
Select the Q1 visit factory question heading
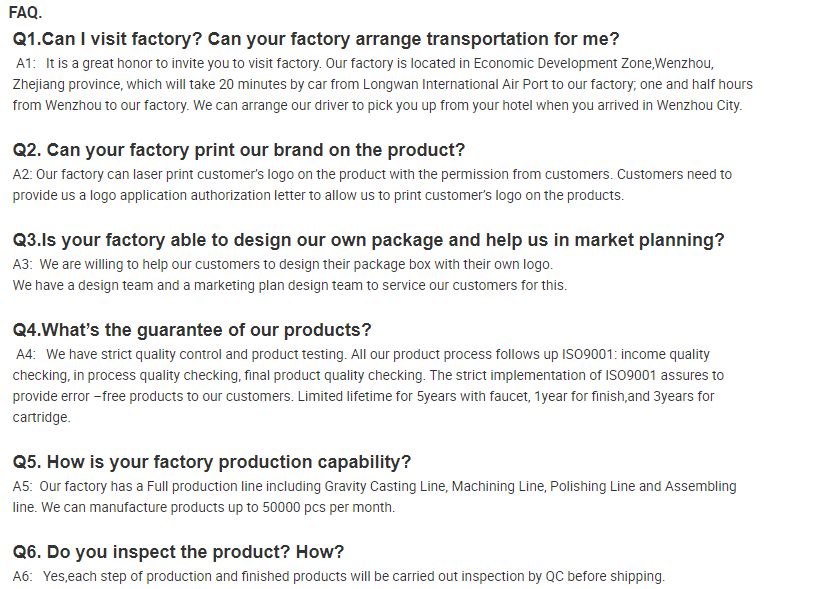click(316, 39)
